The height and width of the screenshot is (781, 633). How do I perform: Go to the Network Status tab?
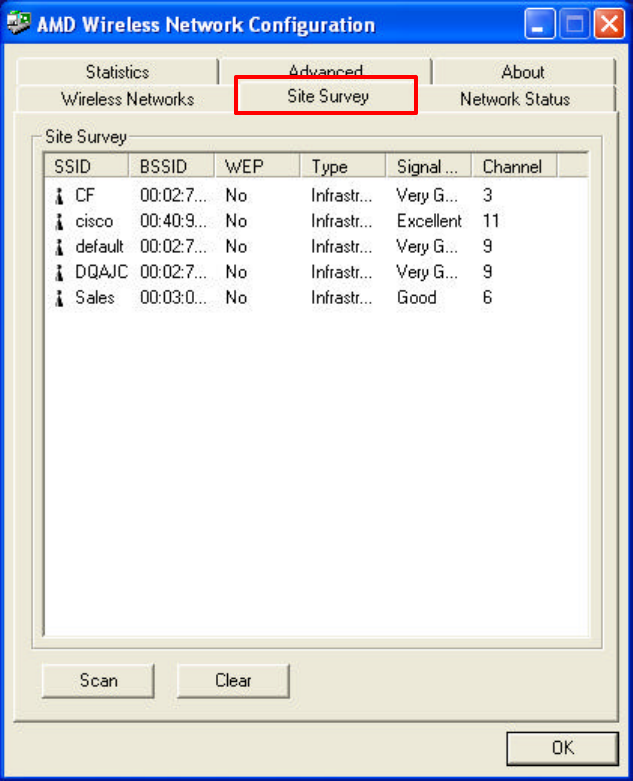point(515,99)
